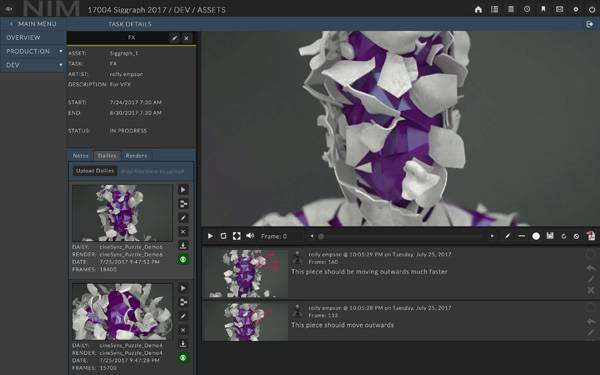600x375 pixels.
Task: Toggle loop playback in the player
Action: click(x=223, y=236)
